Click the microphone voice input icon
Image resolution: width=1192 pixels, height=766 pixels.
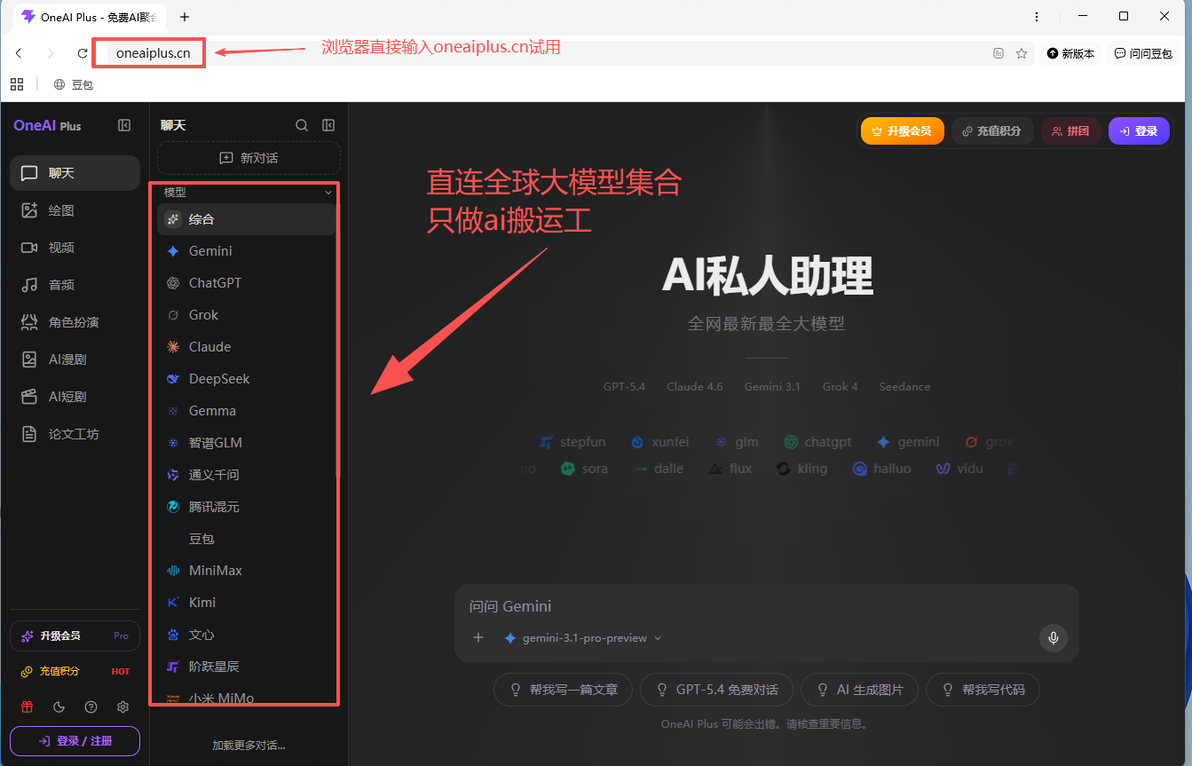click(x=1053, y=638)
